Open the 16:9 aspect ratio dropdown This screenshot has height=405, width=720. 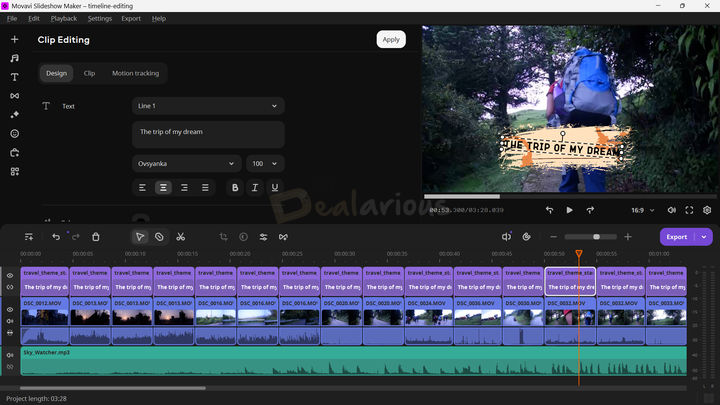(642, 210)
